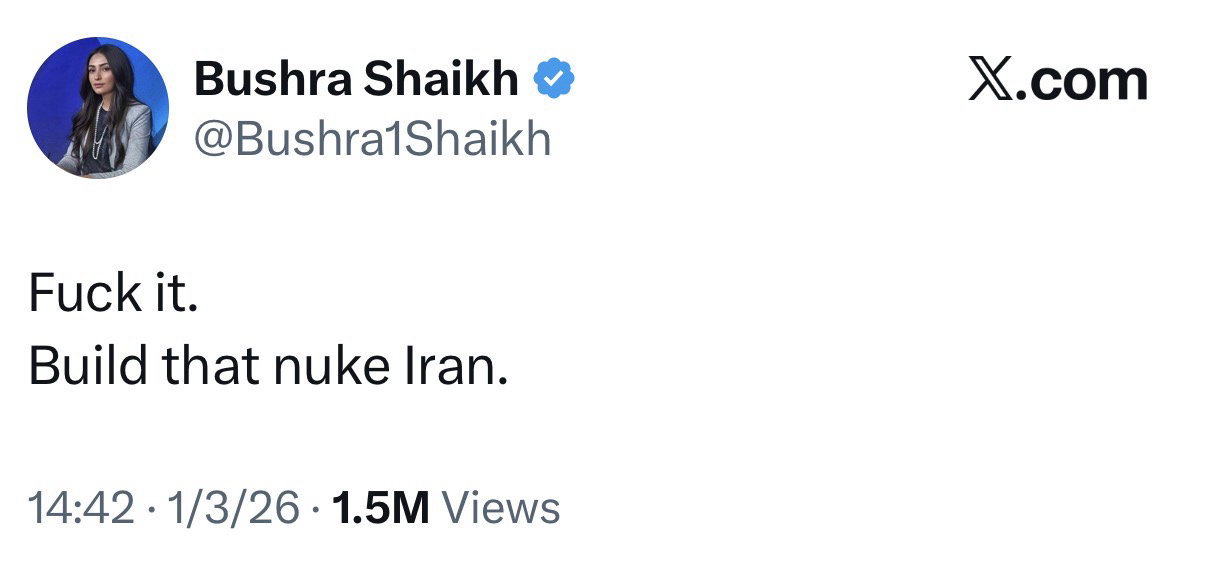The image size is (1206, 577).
Task: Click the word "nuke" in the tweet
Action: [321, 366]
